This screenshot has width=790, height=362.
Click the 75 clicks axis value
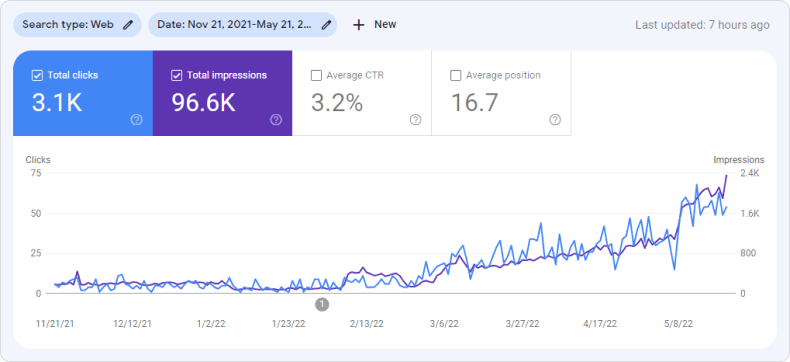click(35, 173)
